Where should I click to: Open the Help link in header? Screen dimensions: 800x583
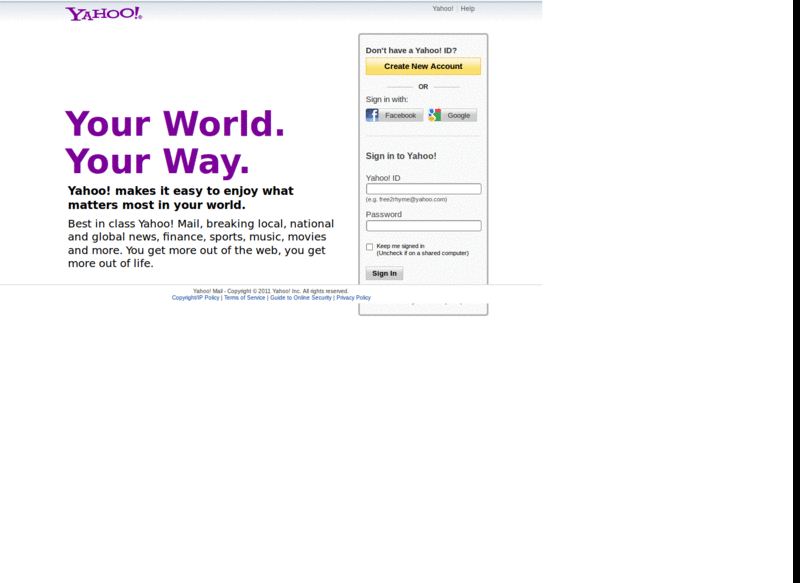[467, 9]
